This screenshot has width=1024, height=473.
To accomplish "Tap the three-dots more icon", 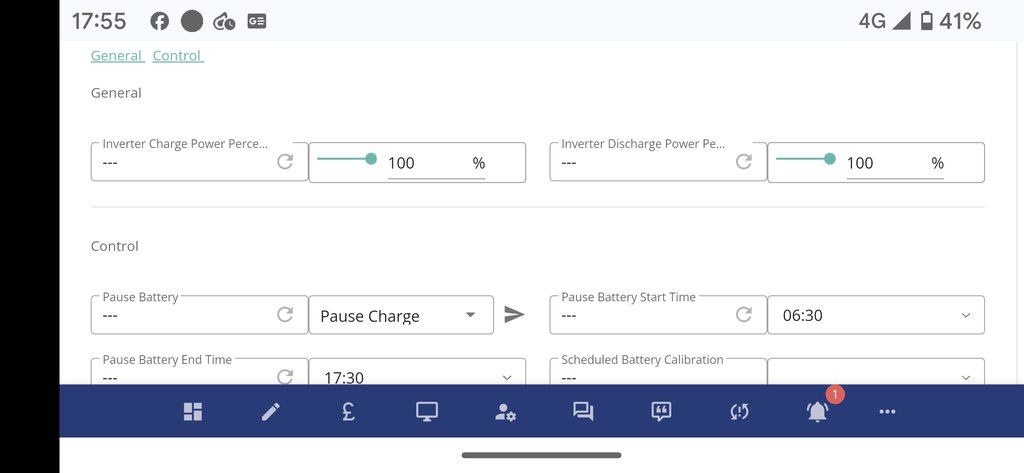I will point(887,411).
